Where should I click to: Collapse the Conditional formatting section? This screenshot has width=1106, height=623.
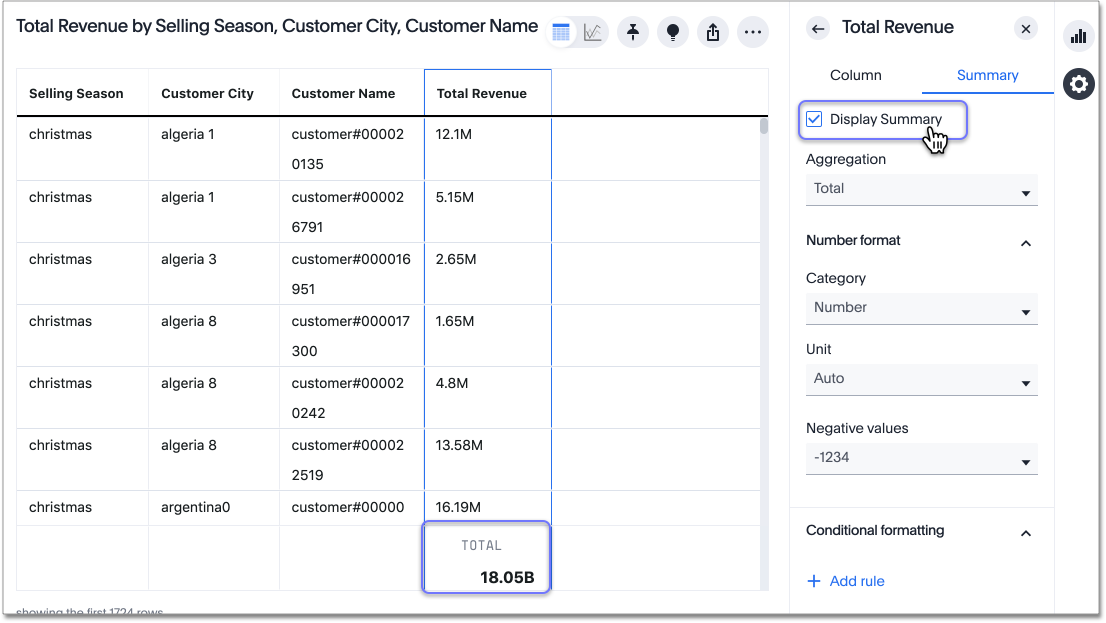tap(1025, 532)
